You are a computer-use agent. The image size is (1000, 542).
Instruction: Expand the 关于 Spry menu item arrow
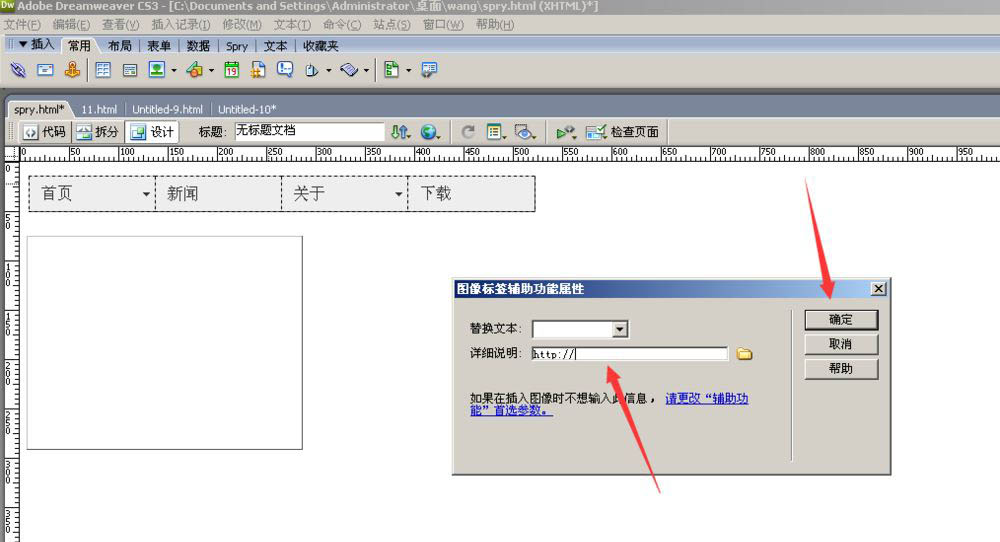coord(399,194)
